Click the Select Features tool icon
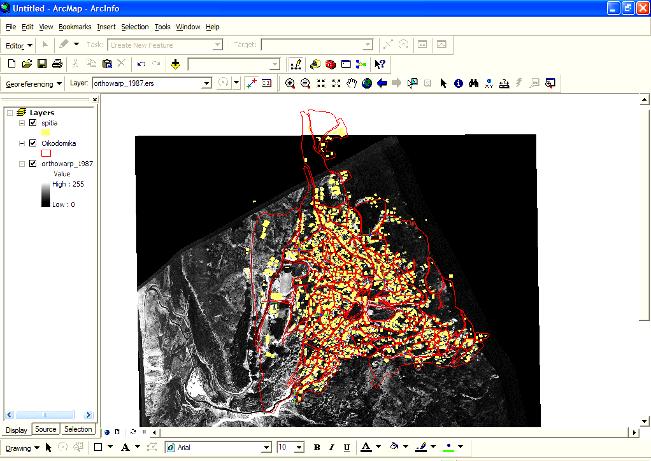 (412, 83)
